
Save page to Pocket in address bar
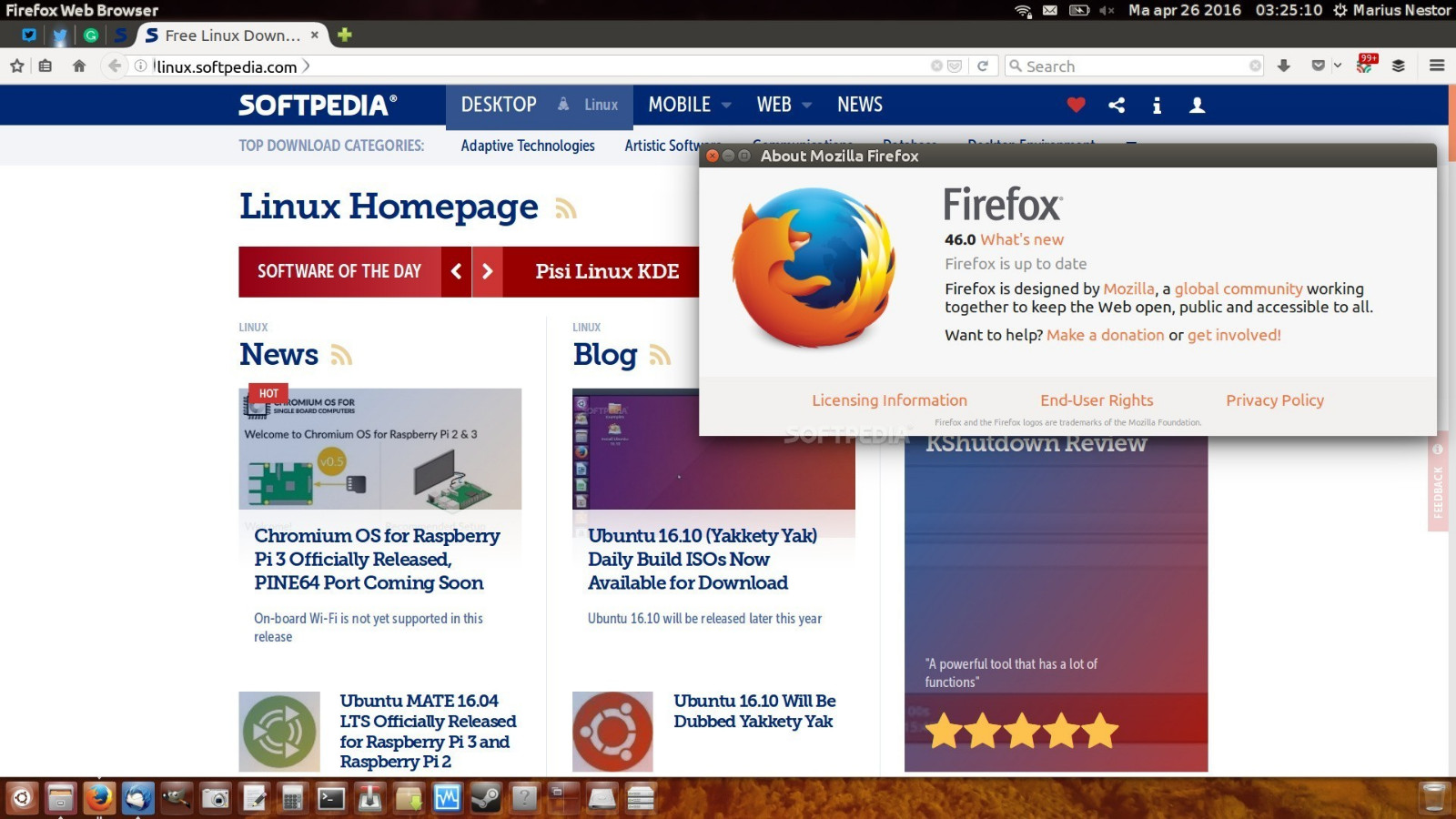[955, 66]
